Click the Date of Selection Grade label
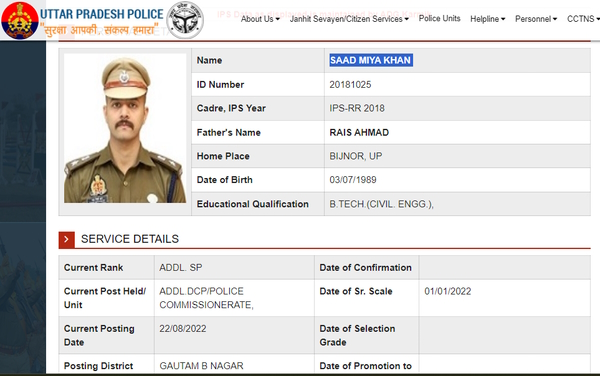The width and height of the screenshot is (600, 376). tap(357, 335)
